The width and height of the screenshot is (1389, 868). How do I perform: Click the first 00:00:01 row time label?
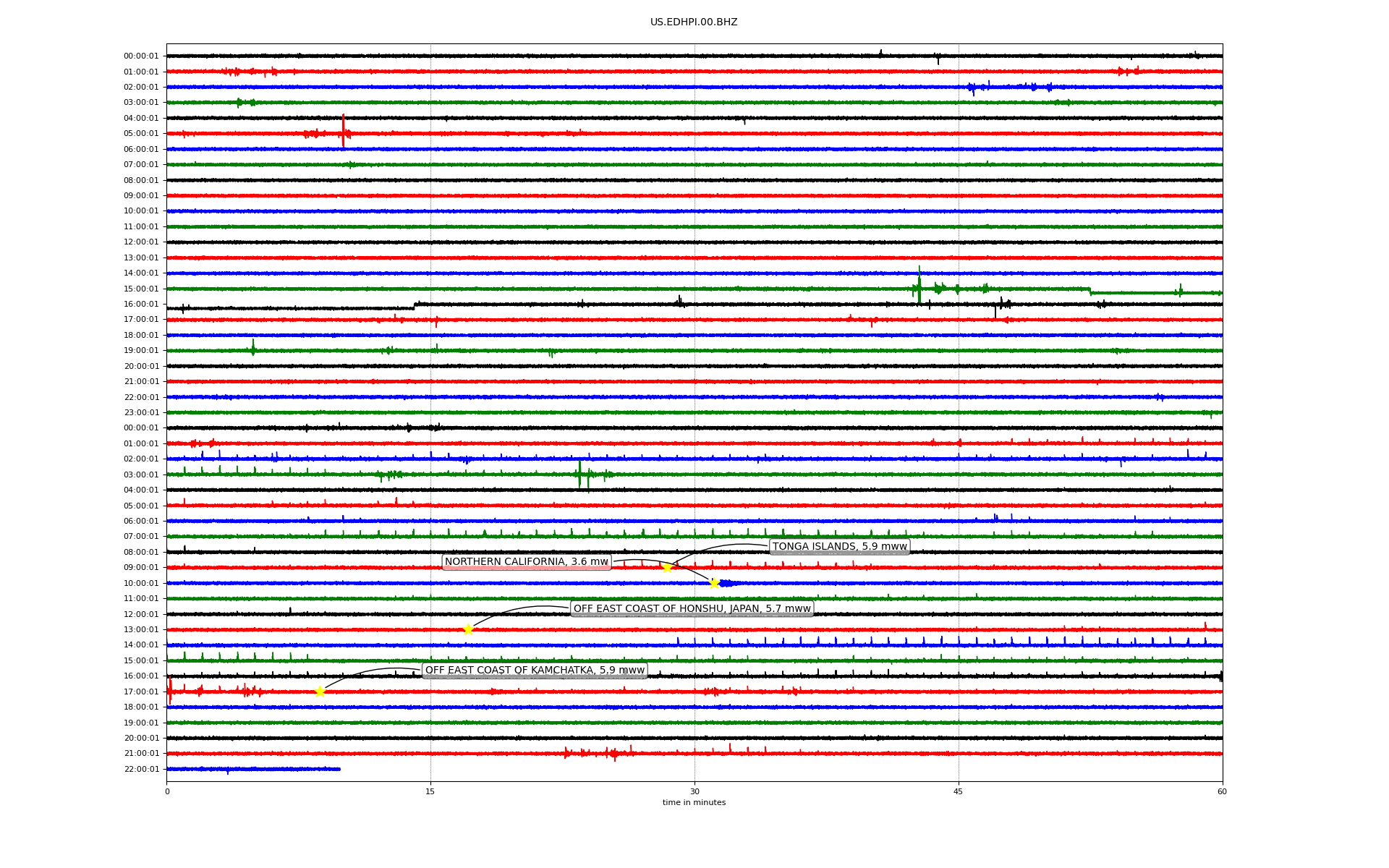(141, 56)
